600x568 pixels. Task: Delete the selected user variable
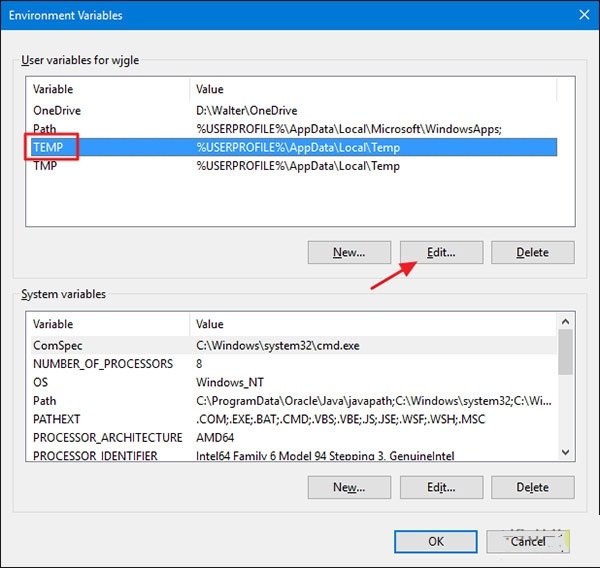coord(532,252)
